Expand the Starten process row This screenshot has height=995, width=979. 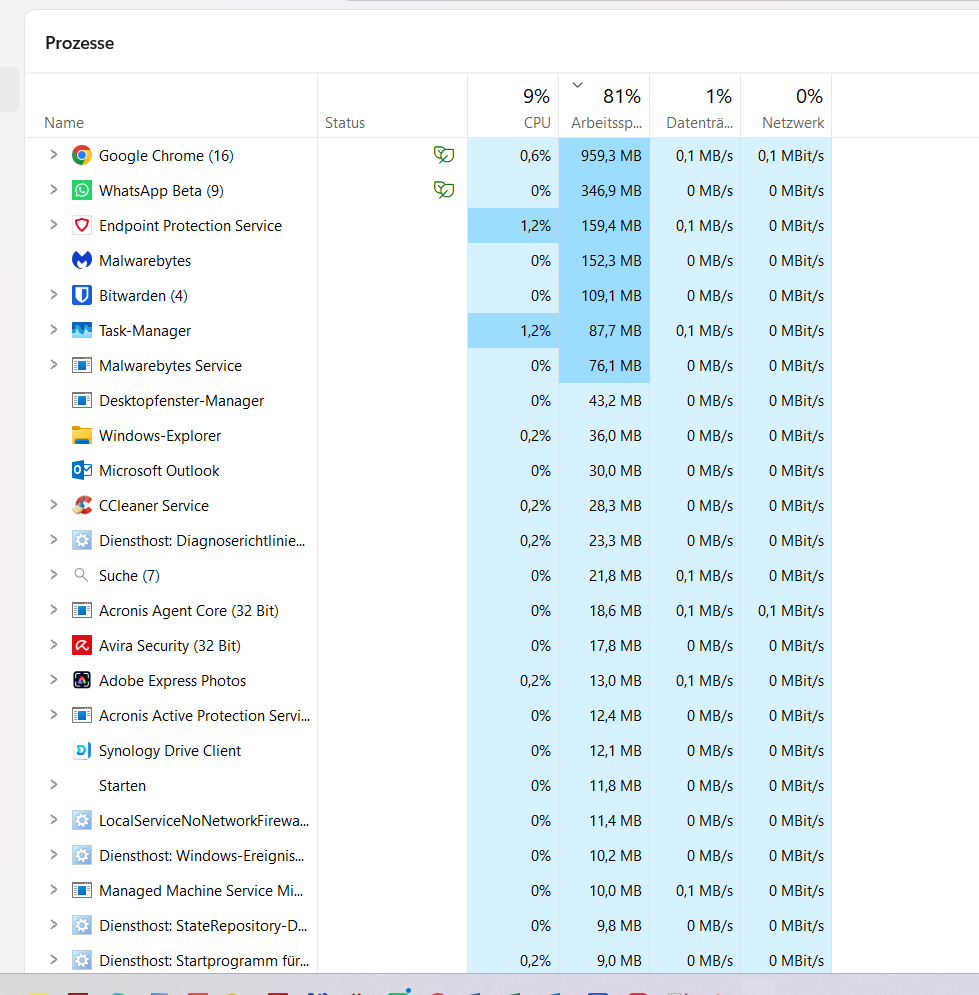[54, 784]
